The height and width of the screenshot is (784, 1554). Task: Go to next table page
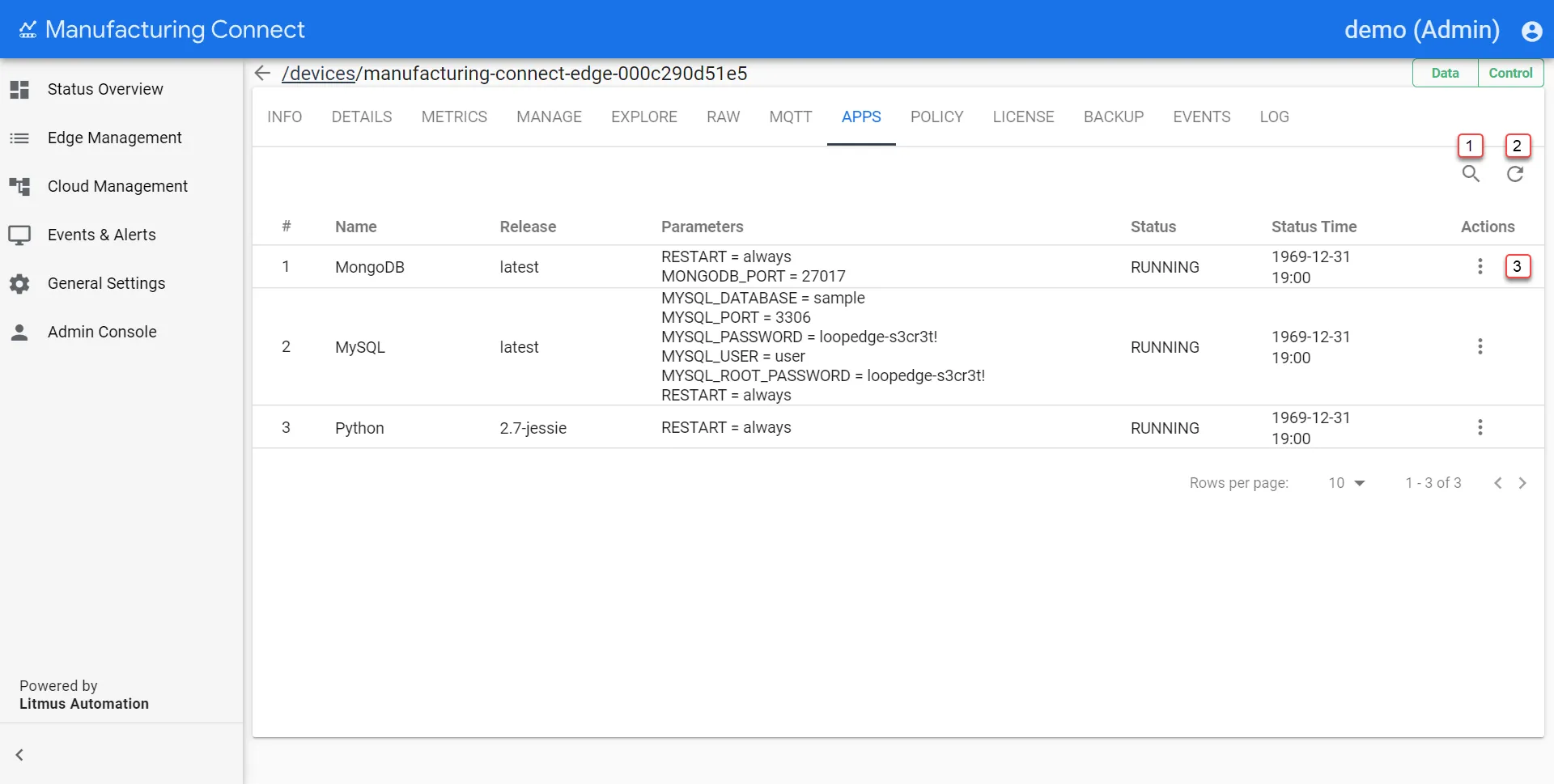(x=1522, y=483)
